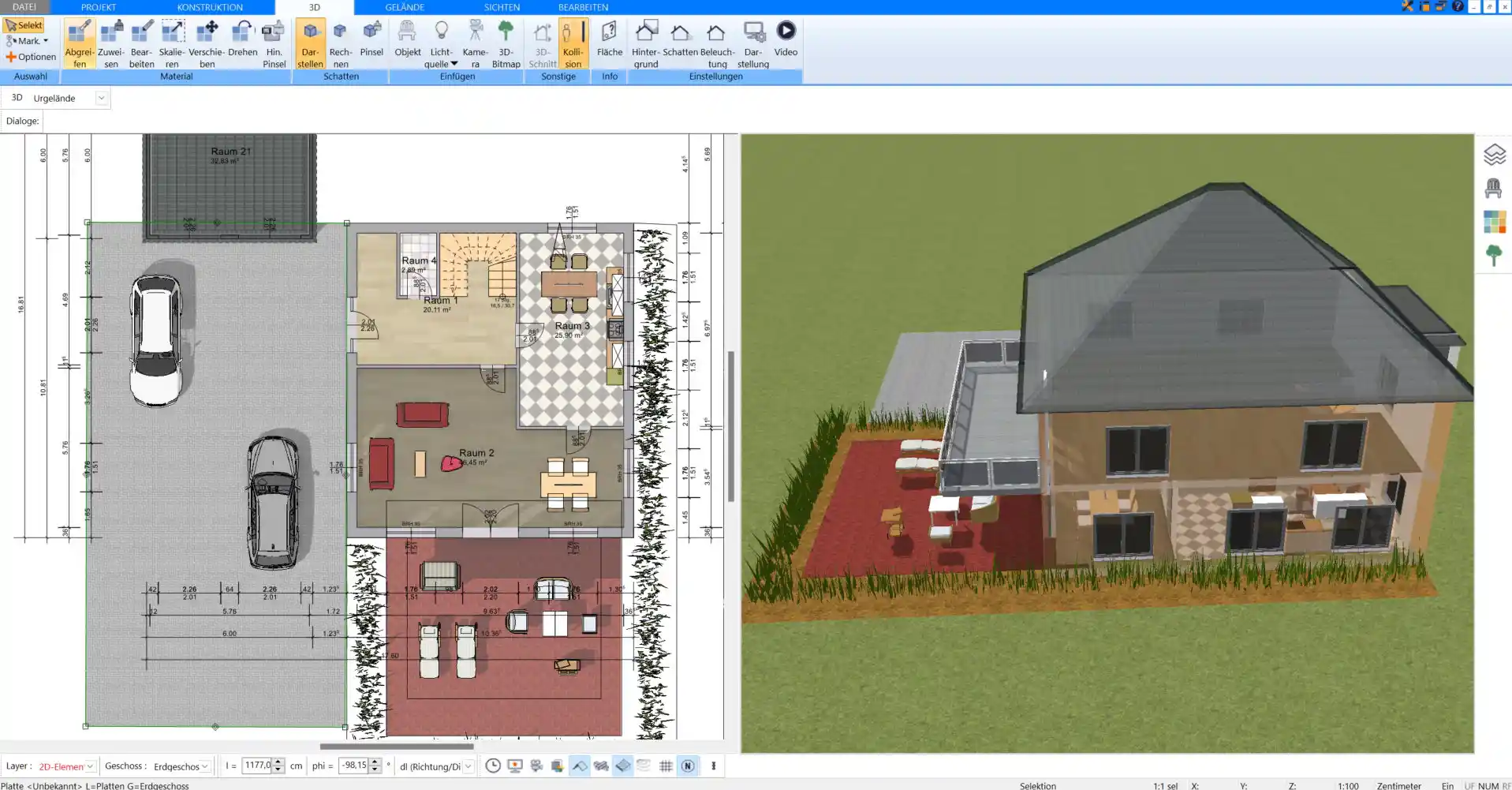The width and height of the screenshot is (1512, 790).
Task: Click the monitor icon in bottom toolbar
Action: pyautogui.click(x=515, y=766)
